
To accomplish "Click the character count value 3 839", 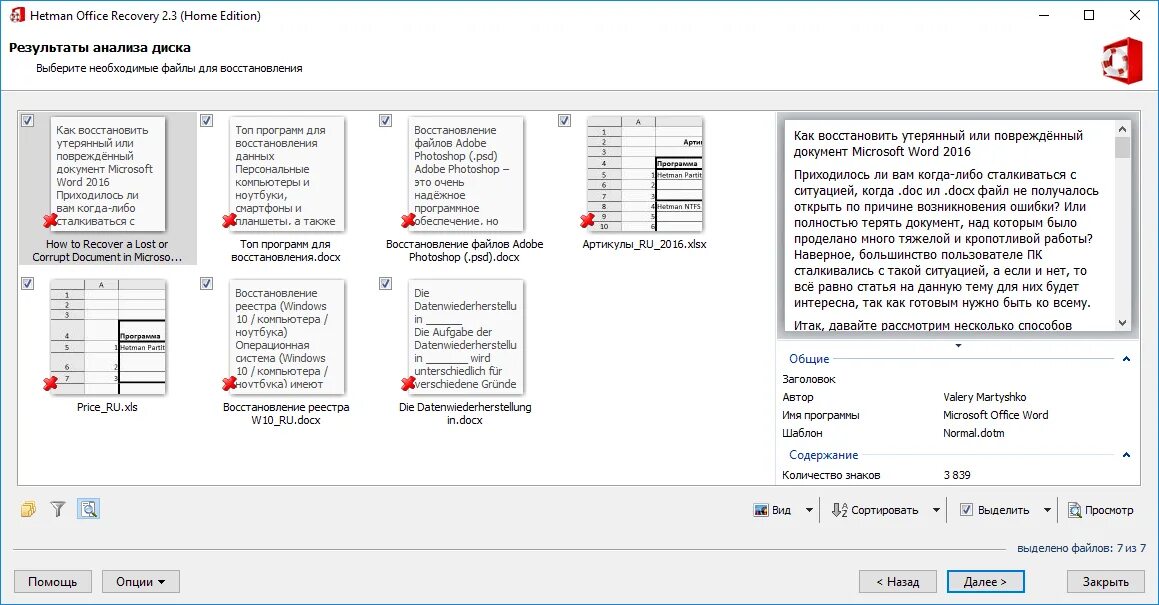I will click(x=957, y=475).
